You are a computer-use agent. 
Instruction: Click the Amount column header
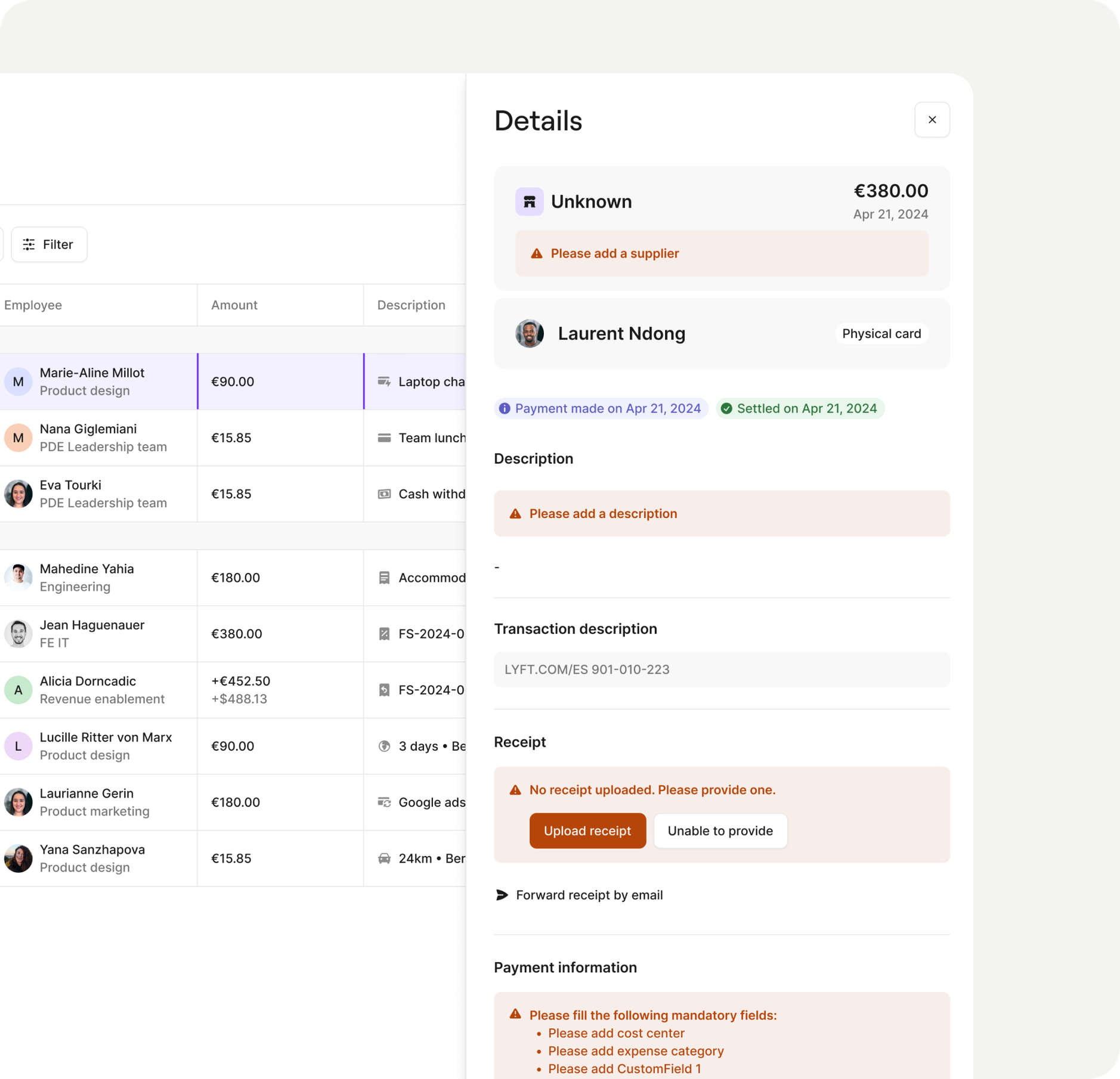pos(234,305)
